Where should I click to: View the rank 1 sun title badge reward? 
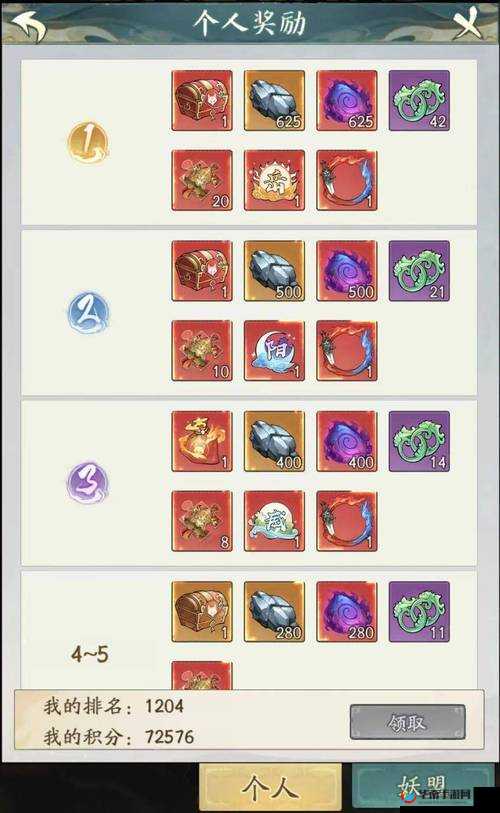274,180
